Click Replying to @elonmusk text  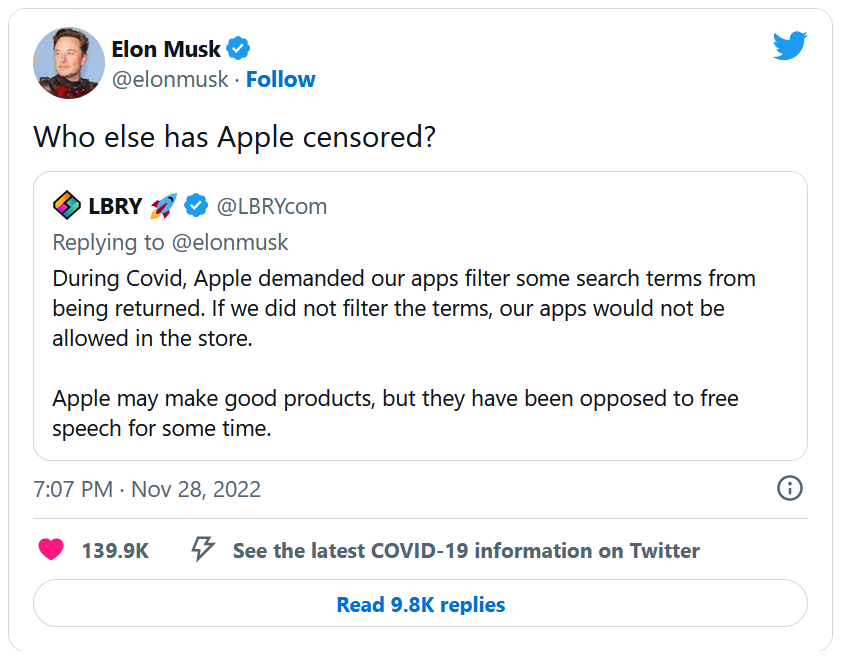(x=170, y=242)
